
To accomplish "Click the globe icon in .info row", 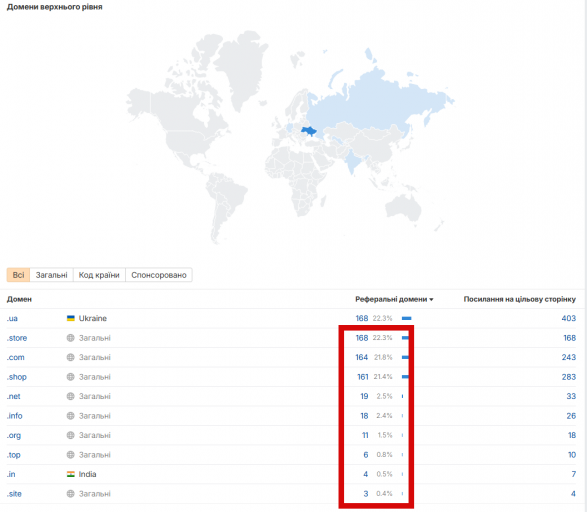I will point(70,416).
